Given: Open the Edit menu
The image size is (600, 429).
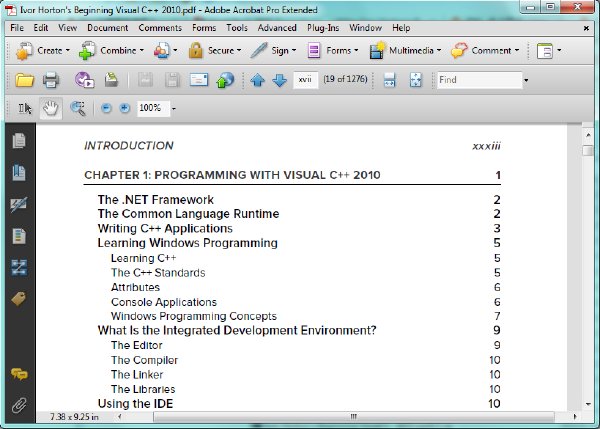Looking at the screenshot, I should [x=41, y=28].
